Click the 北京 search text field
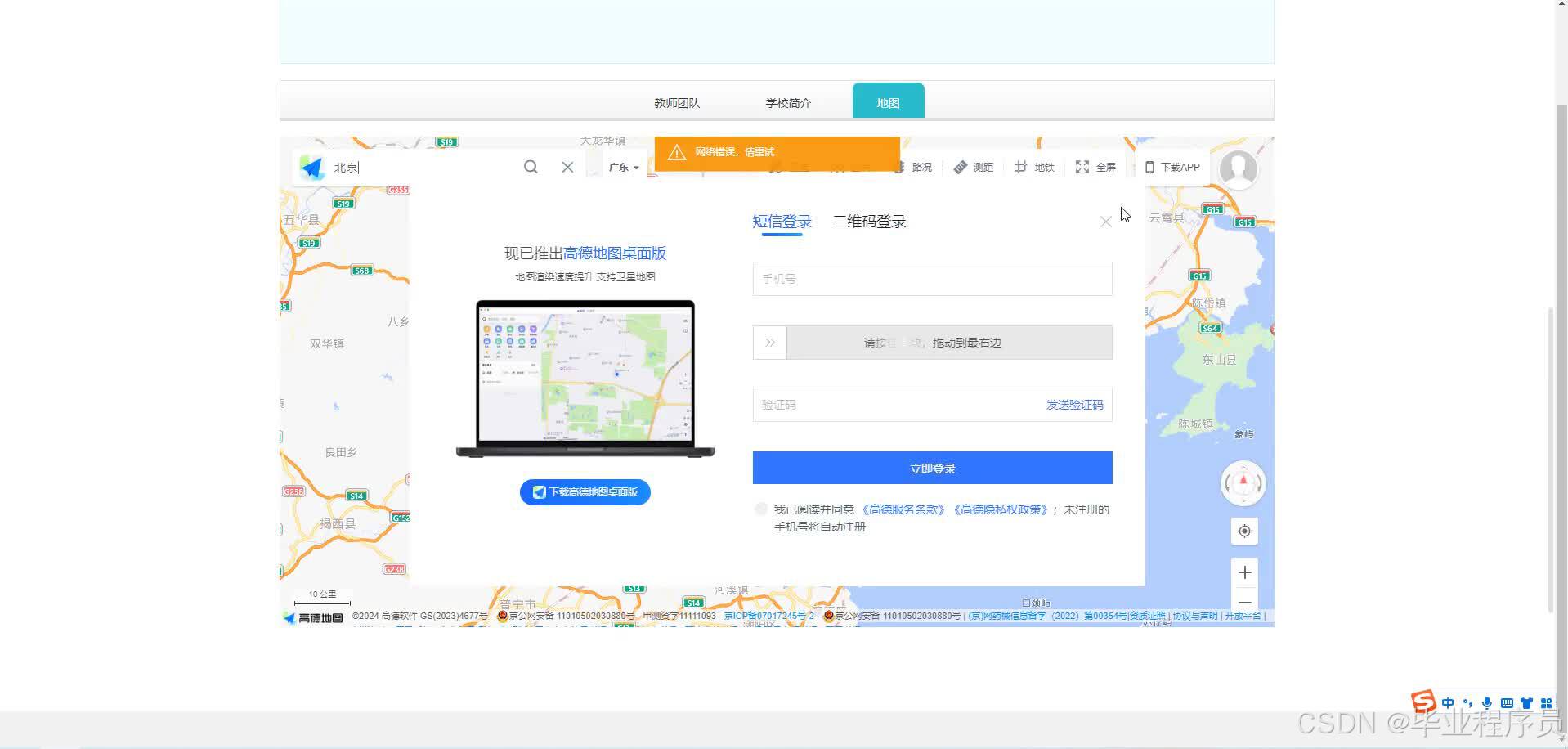The width and height of the screenshot is (1568, 749). (423, 167)
